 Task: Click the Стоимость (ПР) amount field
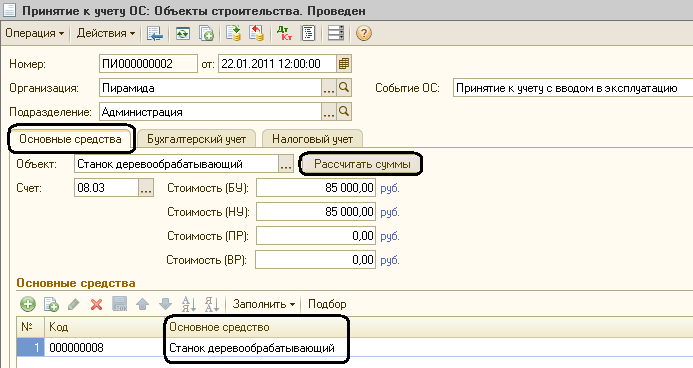pos(316,236)
